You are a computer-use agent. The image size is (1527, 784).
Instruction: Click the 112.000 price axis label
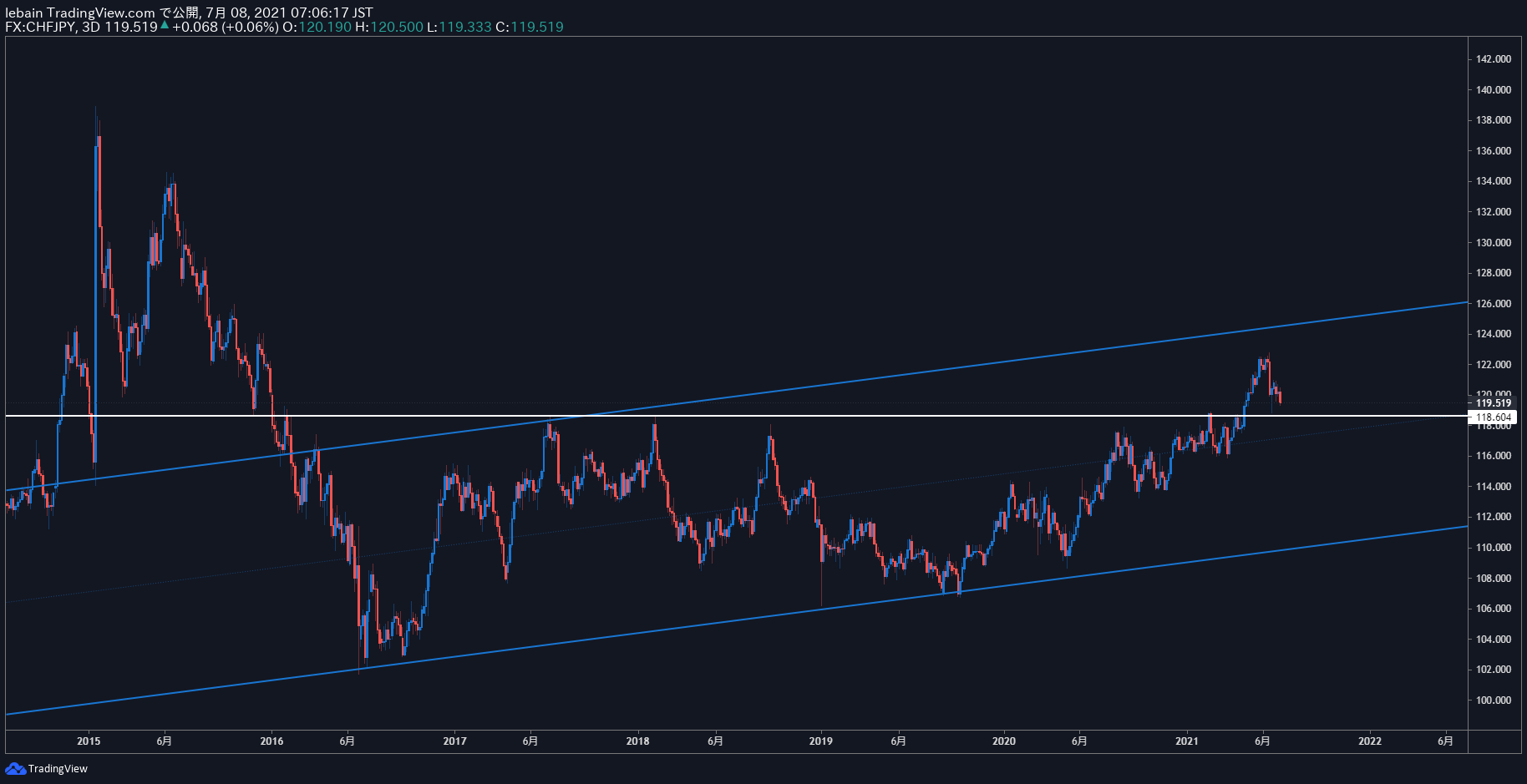point(1494,517)
